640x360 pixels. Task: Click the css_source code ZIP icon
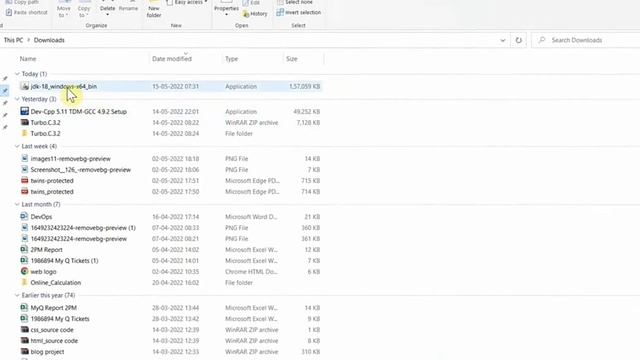tap(24, 329)
